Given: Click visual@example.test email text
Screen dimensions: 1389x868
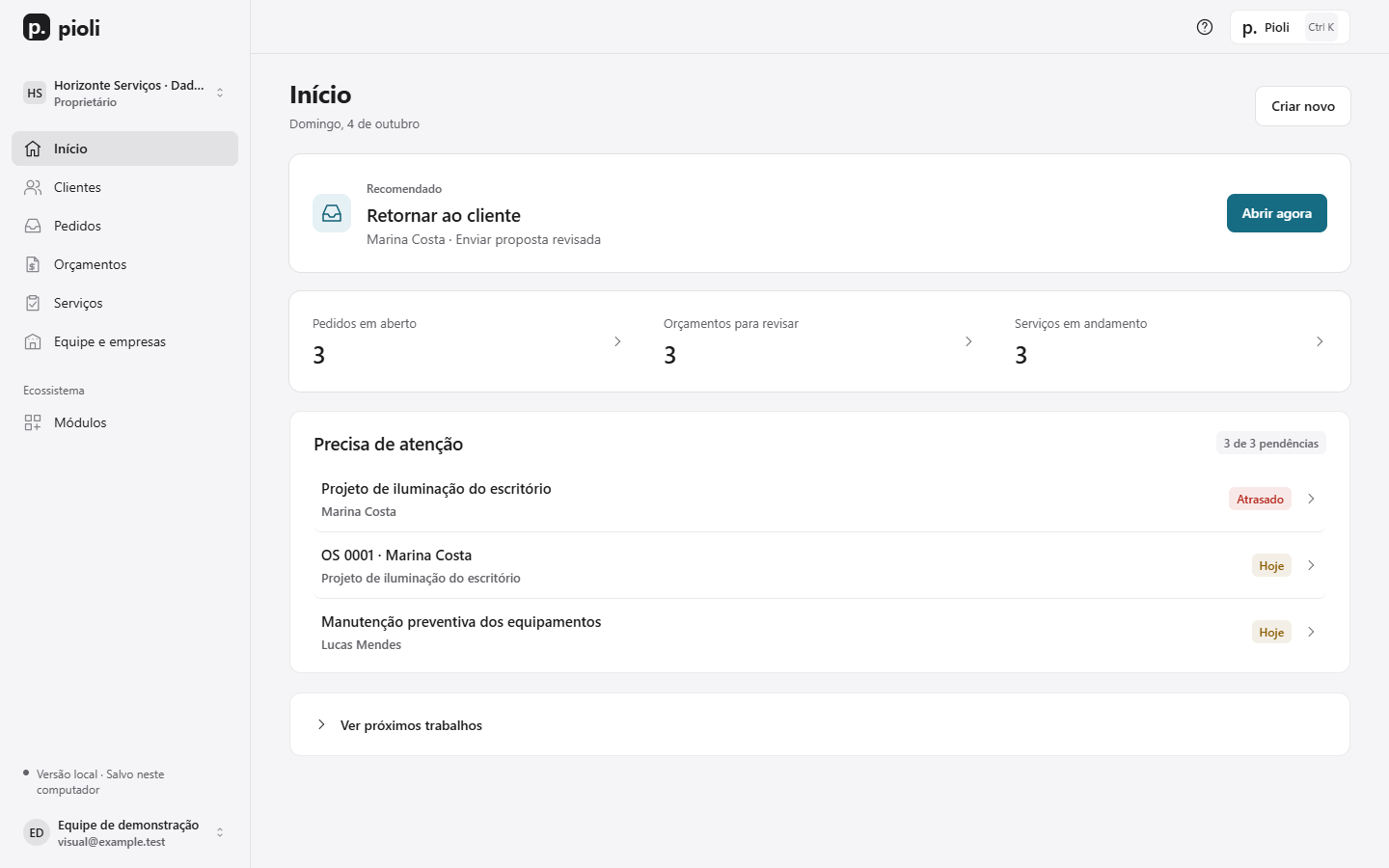Looking at the screenshot, I should (111, 842).
